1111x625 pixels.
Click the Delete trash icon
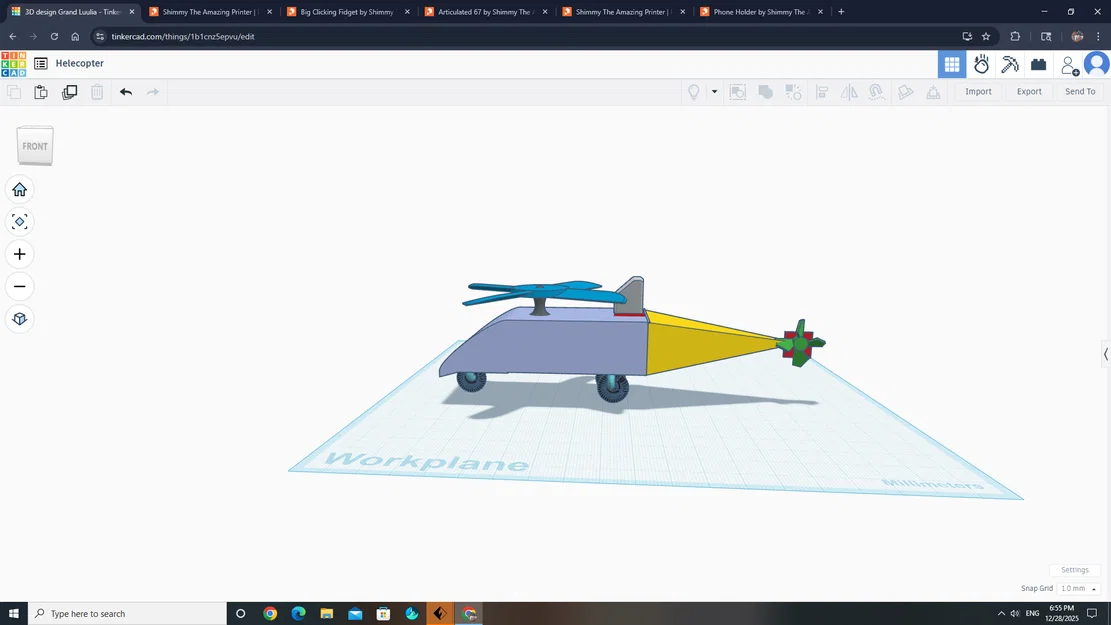97,92
